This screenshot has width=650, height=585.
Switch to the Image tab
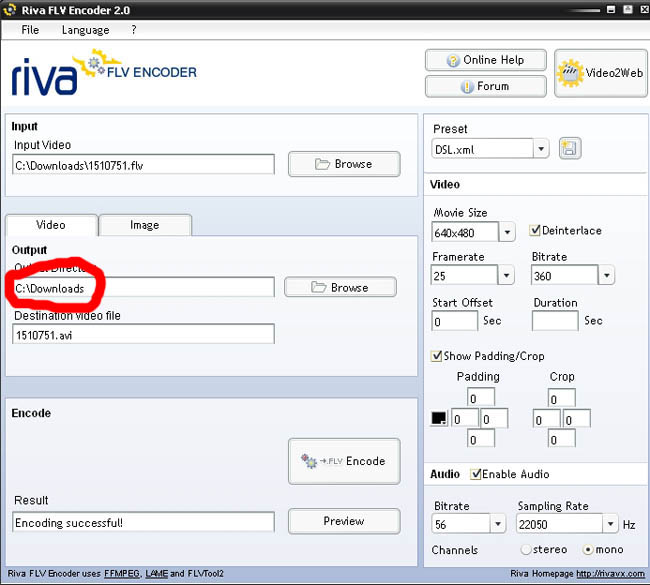[145, 225]
